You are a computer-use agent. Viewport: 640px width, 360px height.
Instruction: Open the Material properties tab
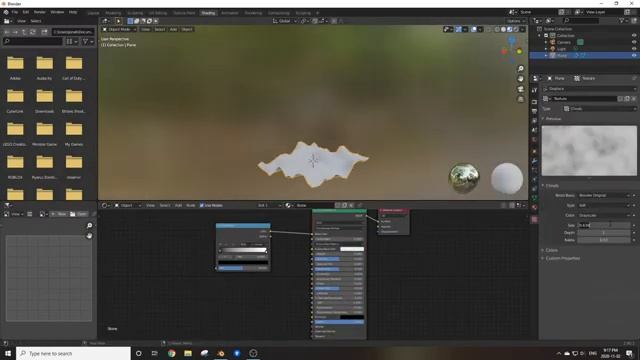[x=534, y=207]
